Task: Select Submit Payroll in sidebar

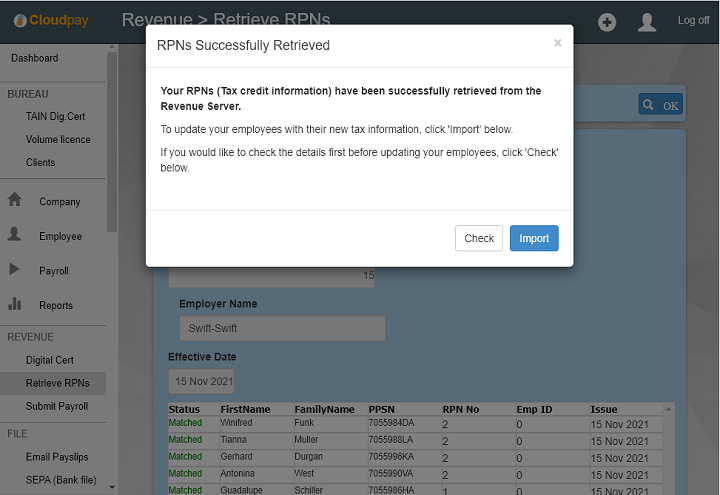Action: point(57,406)
